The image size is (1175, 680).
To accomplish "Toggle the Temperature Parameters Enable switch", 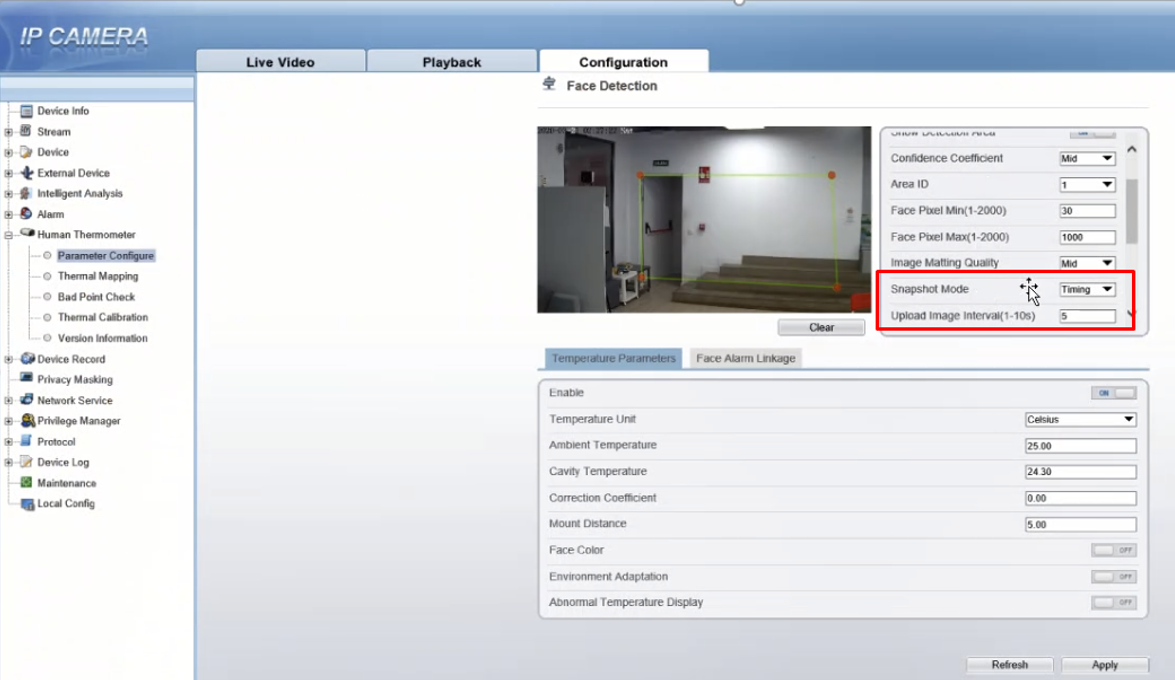I will coord(1113,393).
